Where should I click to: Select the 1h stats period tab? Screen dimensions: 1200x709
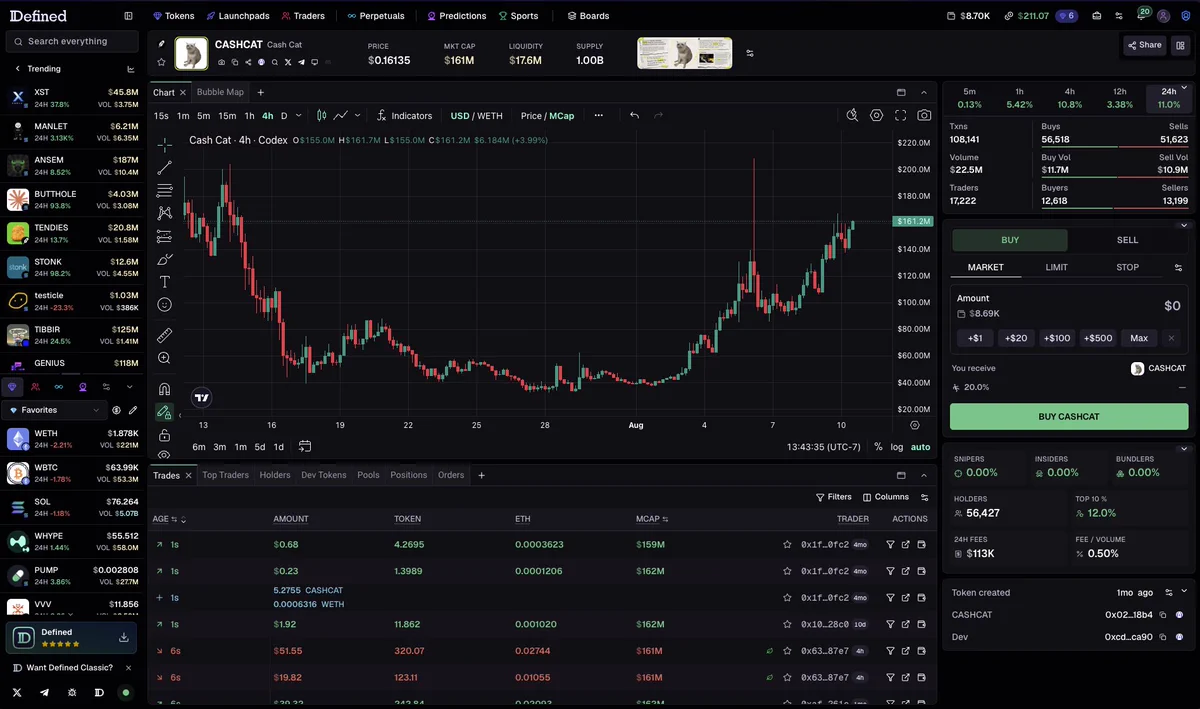coord(1019,98)
